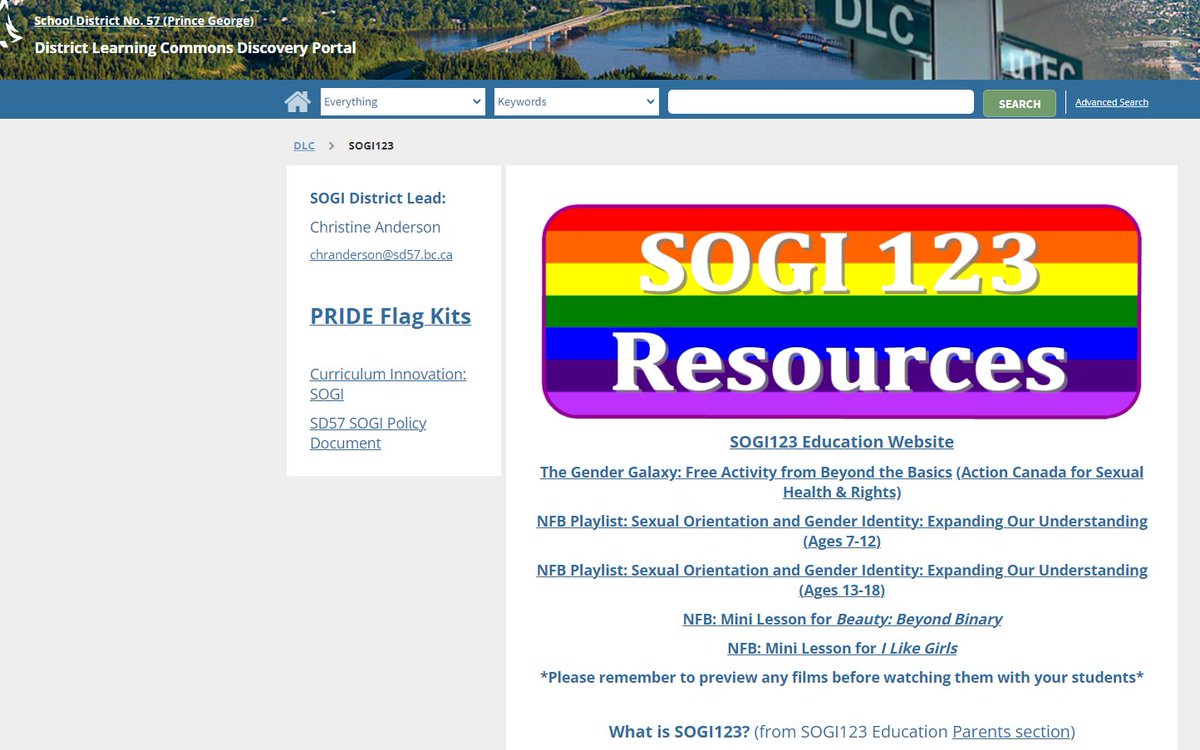Screen dimensions: 1200x750
Task: Click the breadcrumb separator chevron
Action: (331, 146)
